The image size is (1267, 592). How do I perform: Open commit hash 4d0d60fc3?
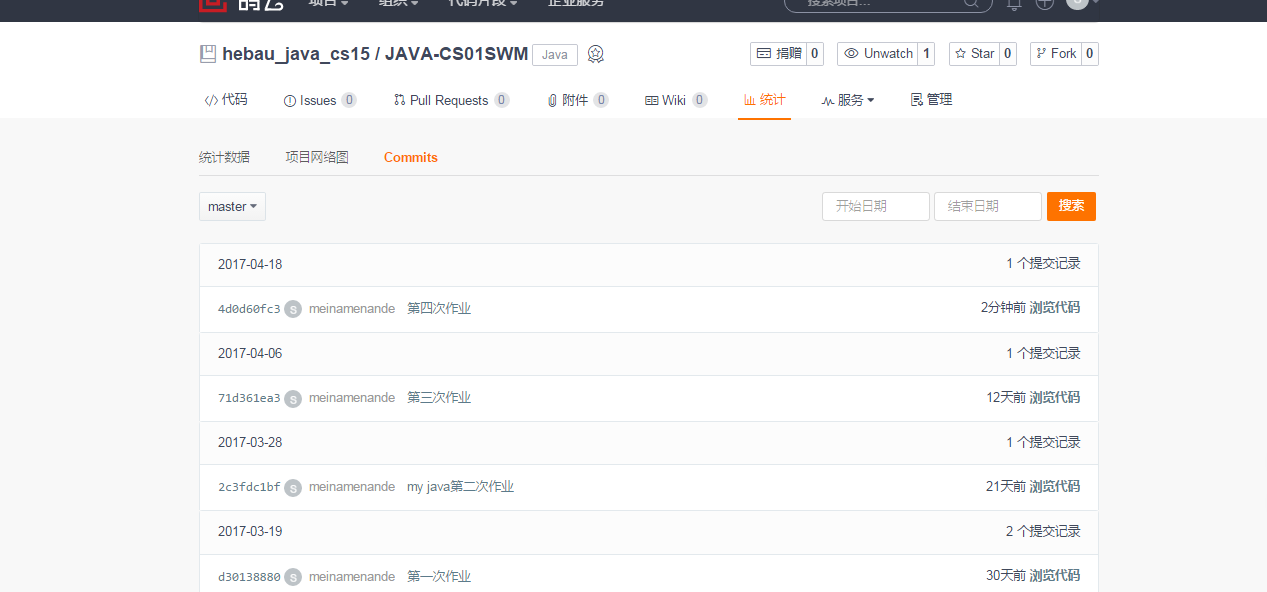coord(249,309)
